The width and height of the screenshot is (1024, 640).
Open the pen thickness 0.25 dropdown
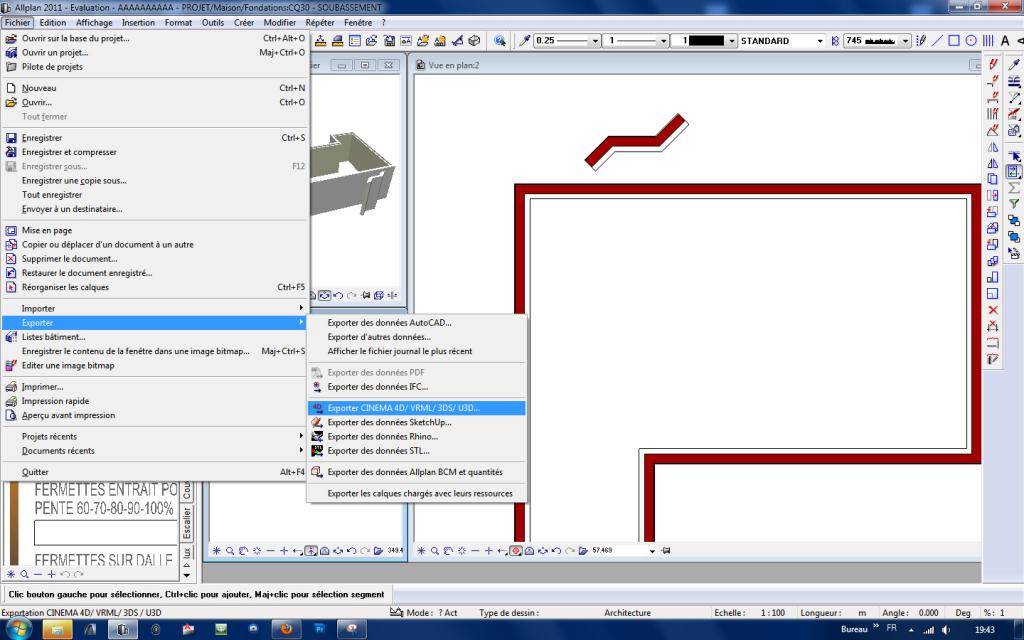tap(595, 40)
